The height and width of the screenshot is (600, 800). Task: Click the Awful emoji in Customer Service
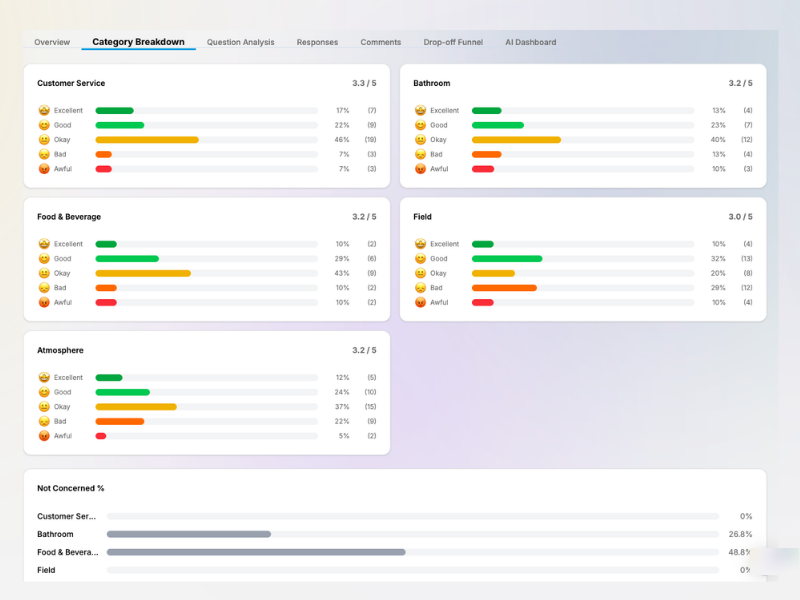pos(44,169)
